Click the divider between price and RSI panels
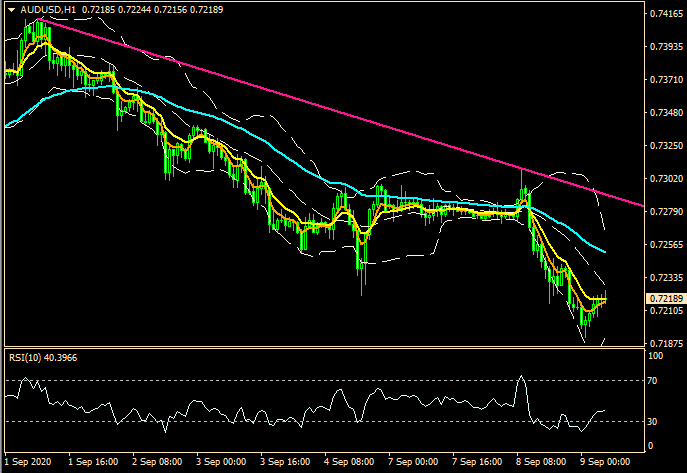This screenshot has height=473, width=687. pyautogui.click(x=320, y=348)
